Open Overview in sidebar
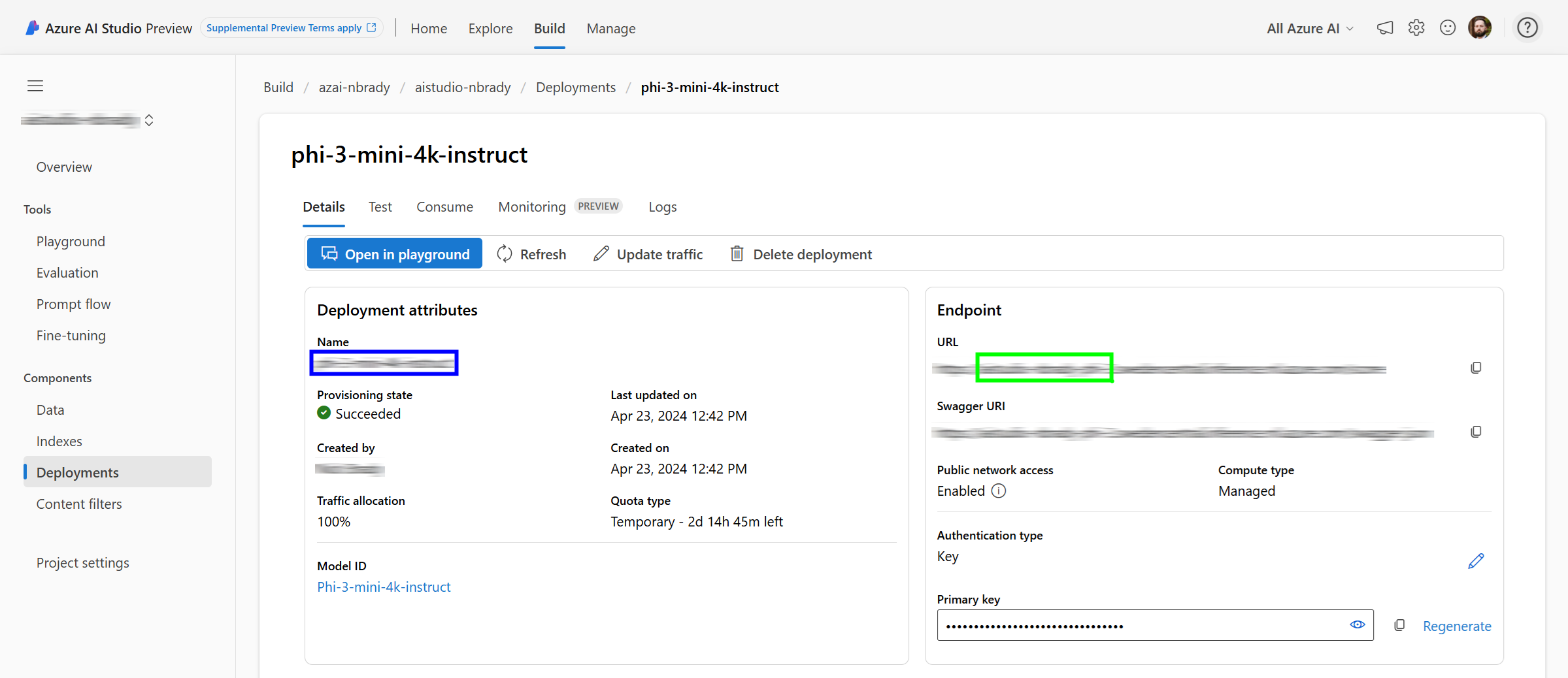This screenshot has width=1568, height=678. click(x=64, y=167)
